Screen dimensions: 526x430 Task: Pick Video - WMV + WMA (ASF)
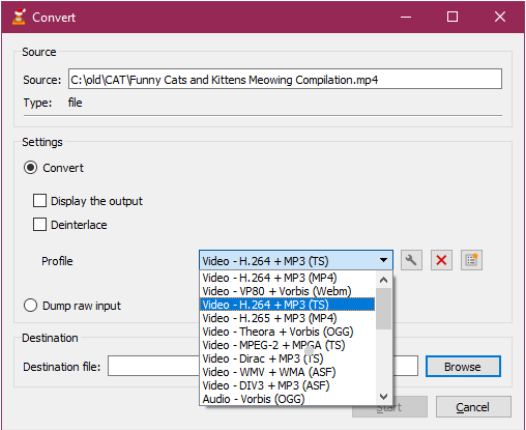[x=288, y=372]
